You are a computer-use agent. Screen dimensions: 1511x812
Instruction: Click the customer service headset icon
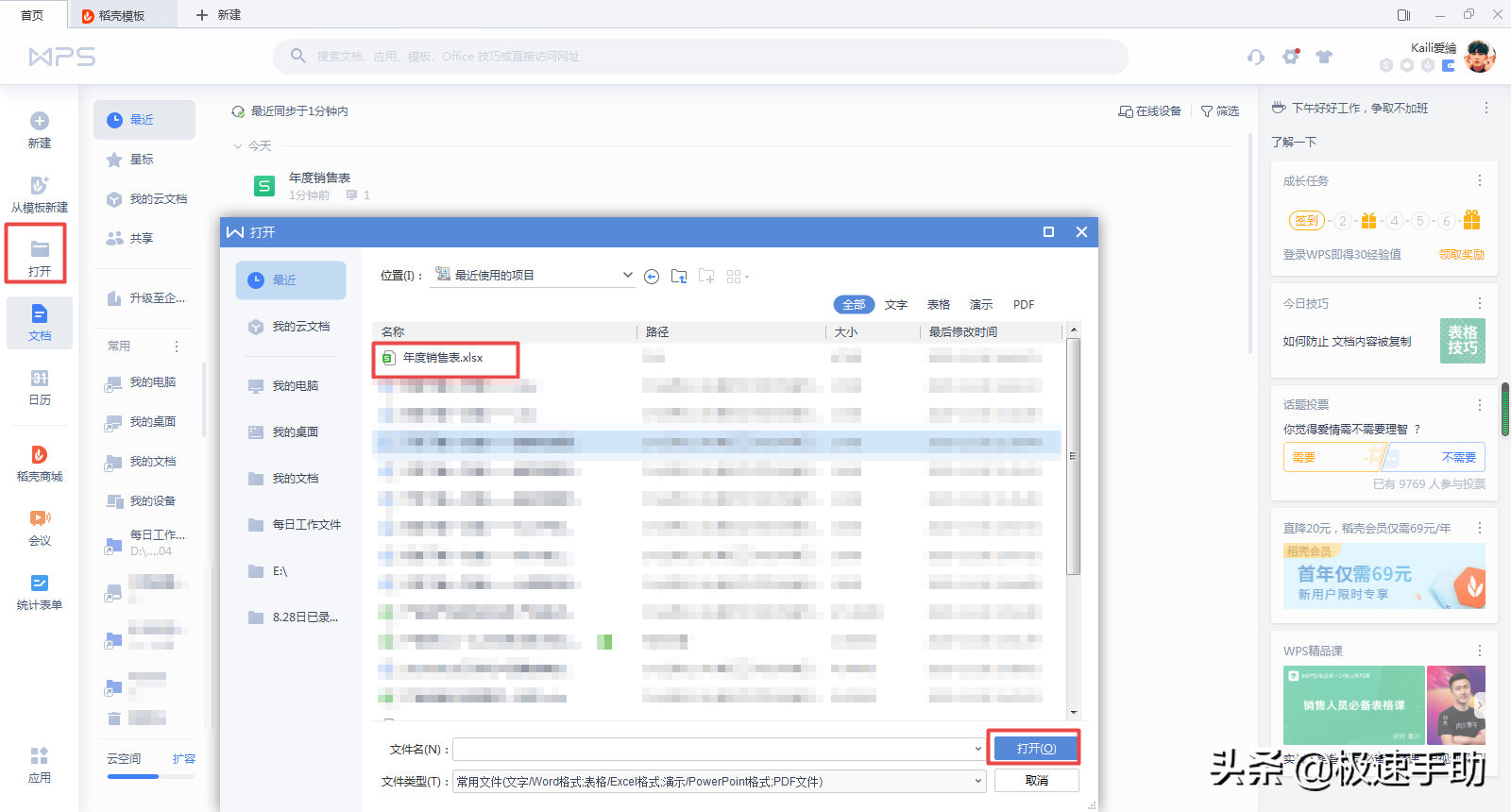point(1255,57)
